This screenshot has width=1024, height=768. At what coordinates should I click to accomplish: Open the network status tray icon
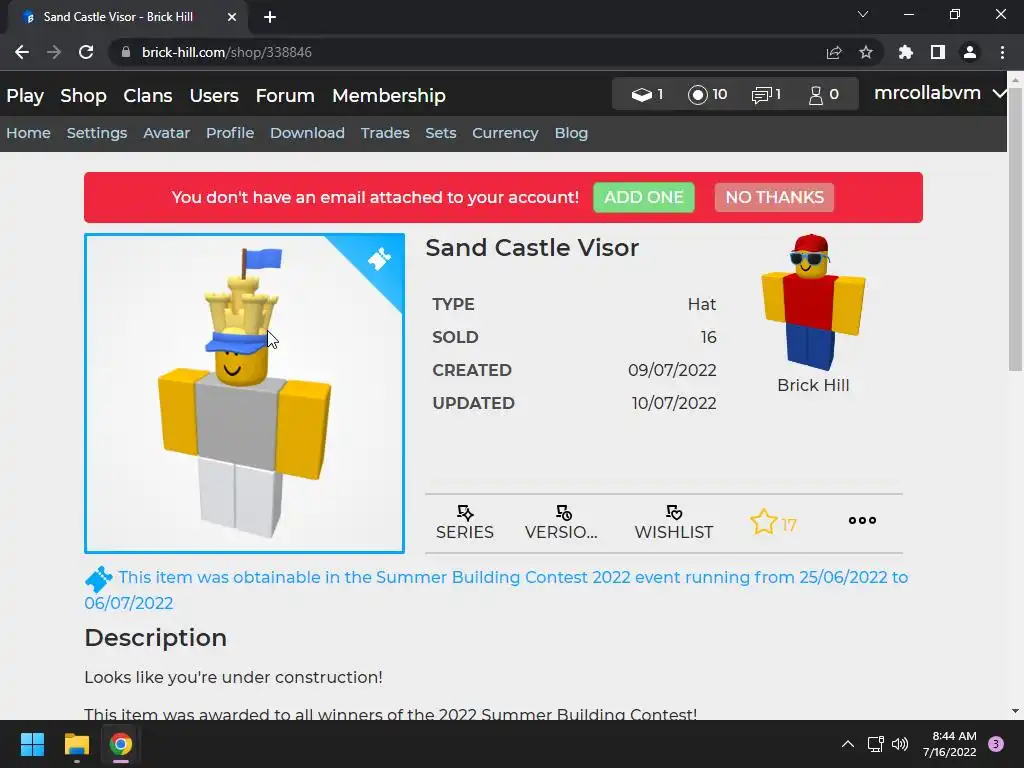point(875,744)
